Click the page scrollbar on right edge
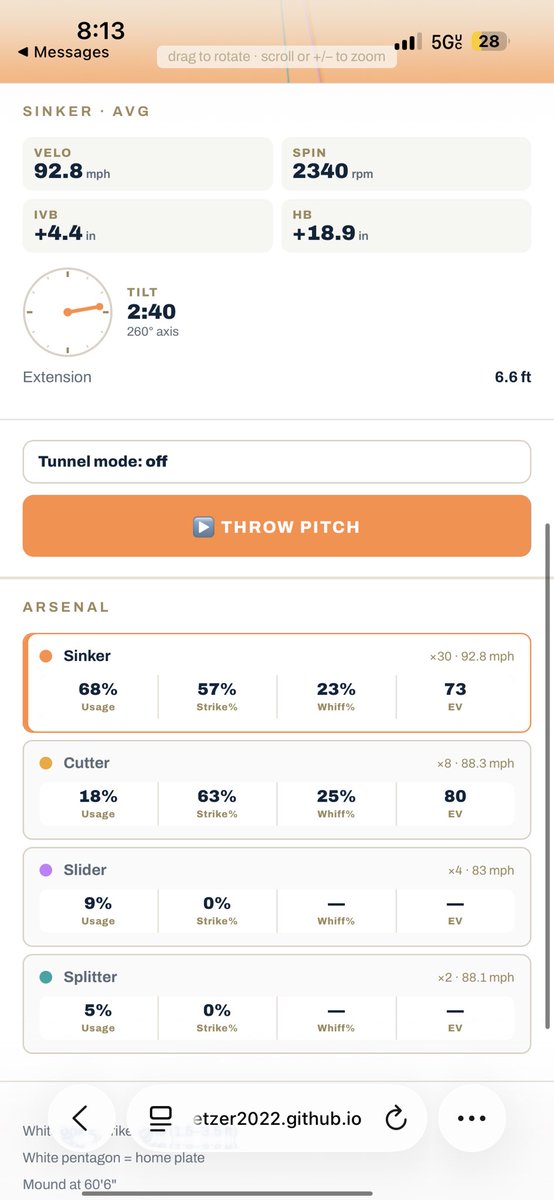Image resolution: width=554 pixels, height=1200 pixels. click(547, 775)
